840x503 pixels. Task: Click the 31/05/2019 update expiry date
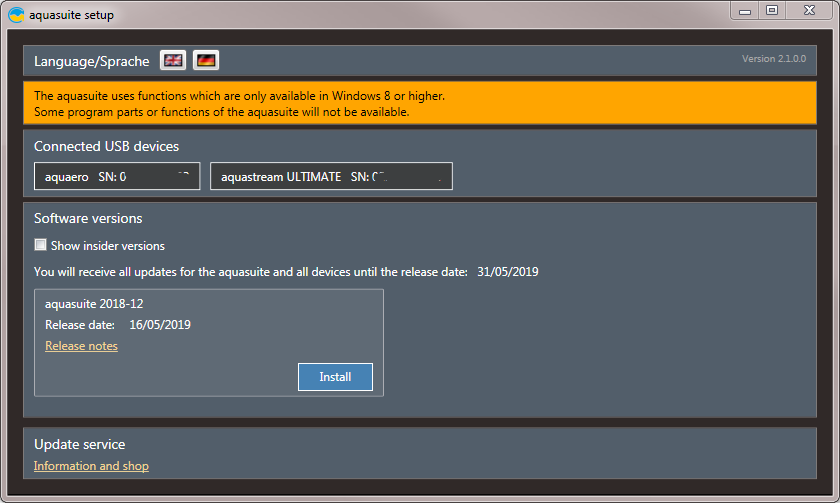508,272
